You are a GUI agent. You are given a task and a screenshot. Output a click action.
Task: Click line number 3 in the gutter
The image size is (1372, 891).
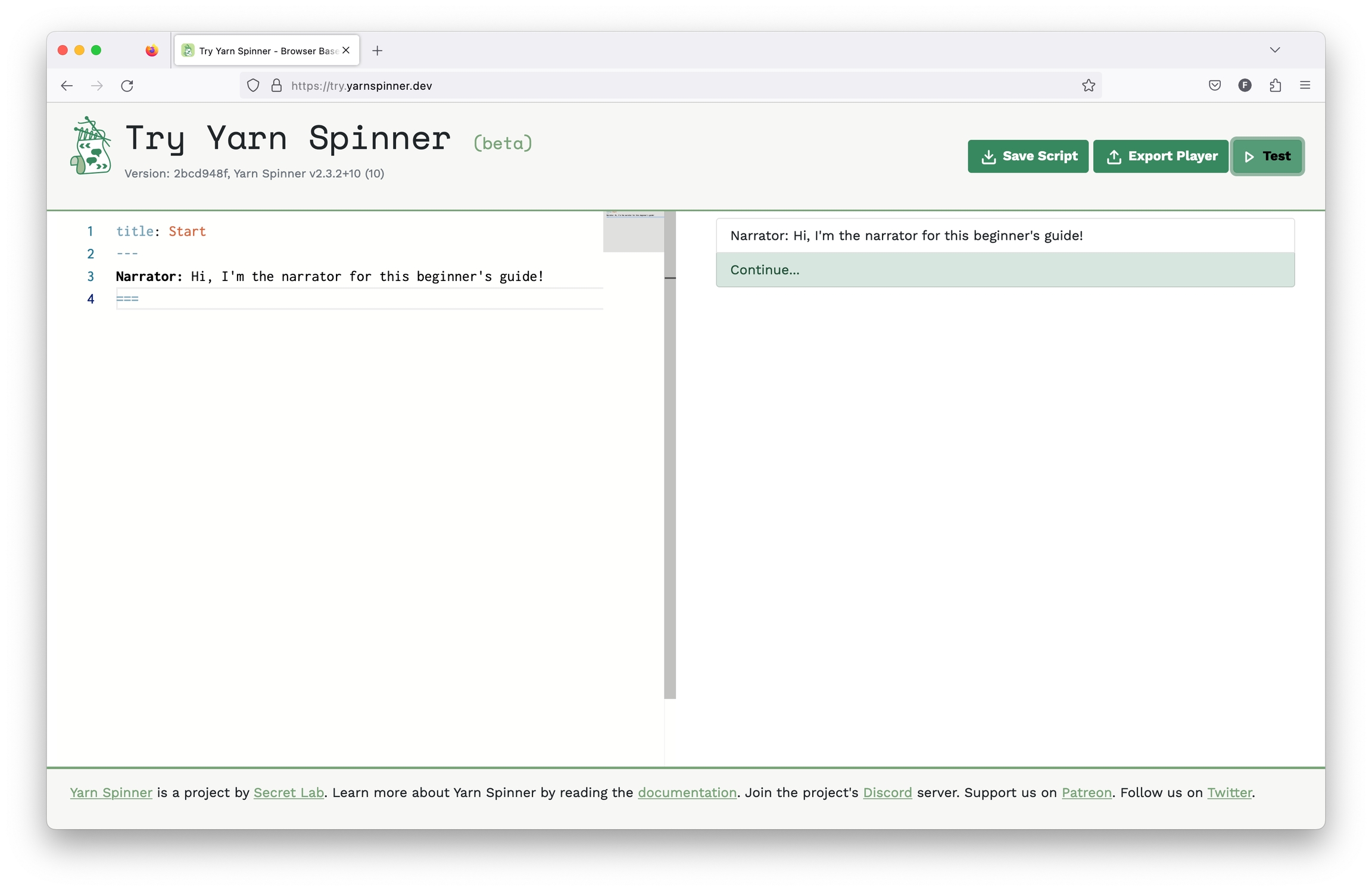(91, 277)
